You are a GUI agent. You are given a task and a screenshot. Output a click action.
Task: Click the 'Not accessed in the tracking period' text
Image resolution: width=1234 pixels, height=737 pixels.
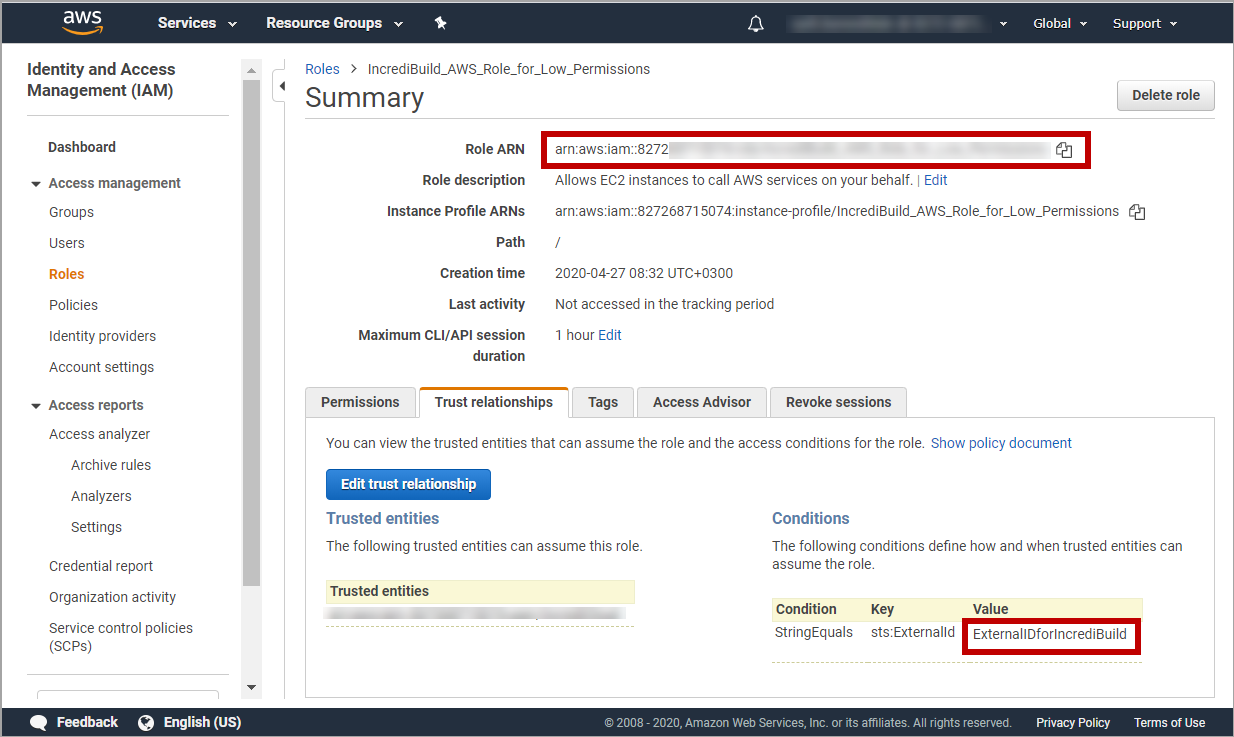click(664, 304)
